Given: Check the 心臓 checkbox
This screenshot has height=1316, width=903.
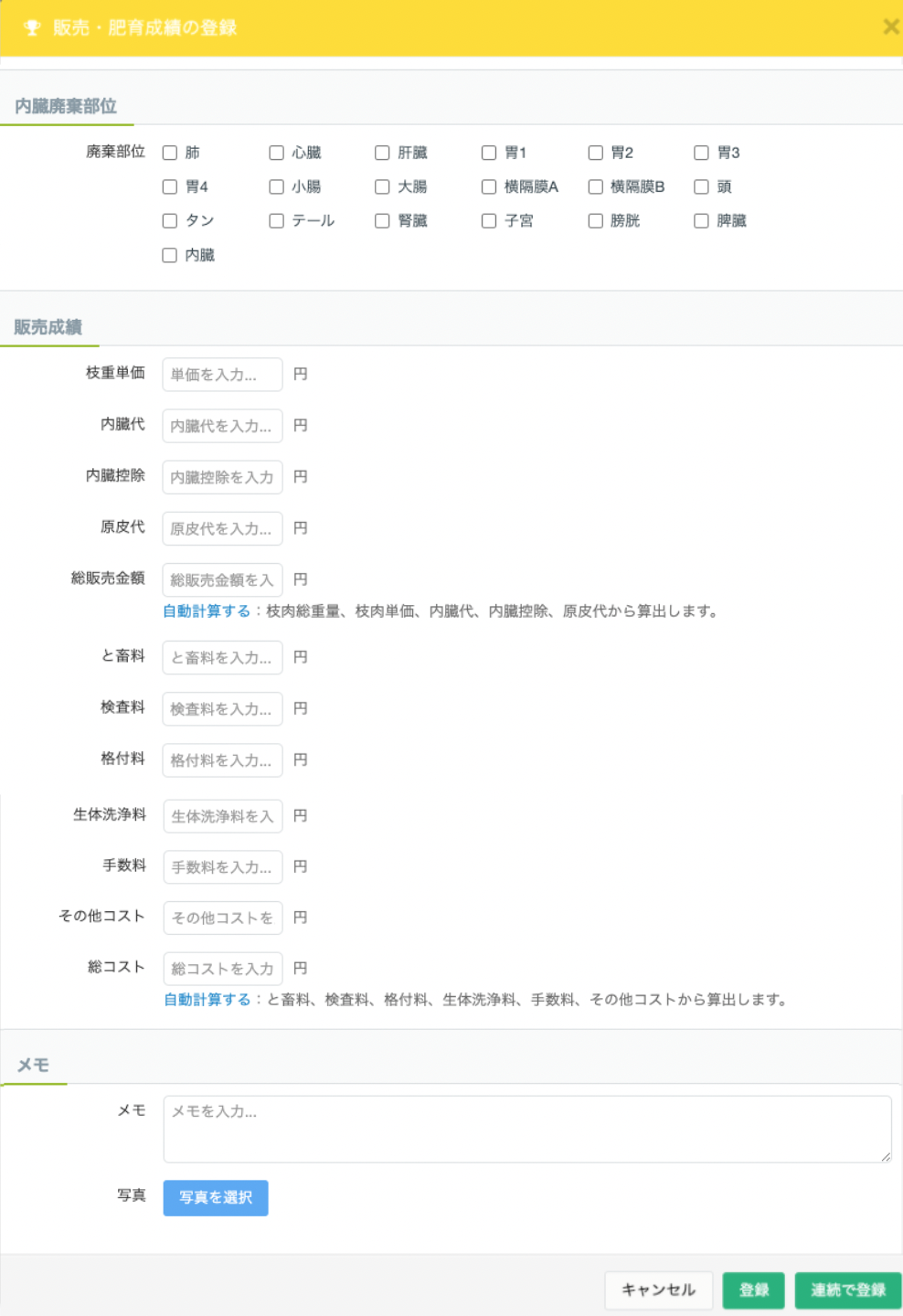Looking at the screenshot, I should click(276, 153).
